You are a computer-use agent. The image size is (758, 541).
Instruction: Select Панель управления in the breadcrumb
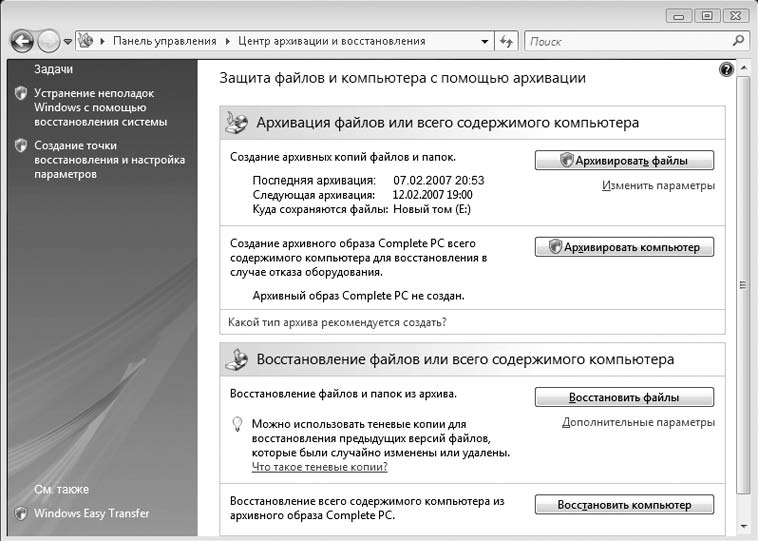click(164, 41)
